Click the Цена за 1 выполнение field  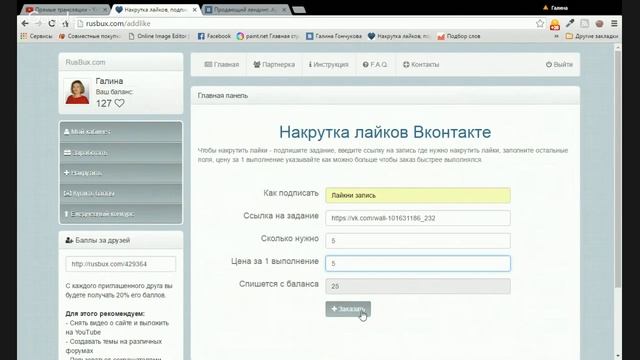[418, 264]
